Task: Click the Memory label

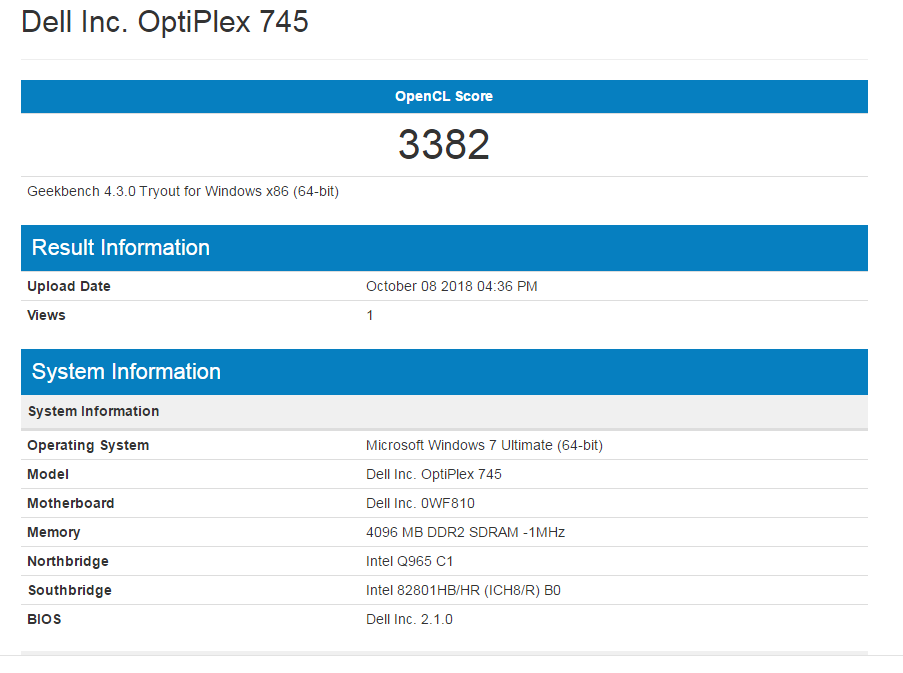Action: (x=54, y=533)
